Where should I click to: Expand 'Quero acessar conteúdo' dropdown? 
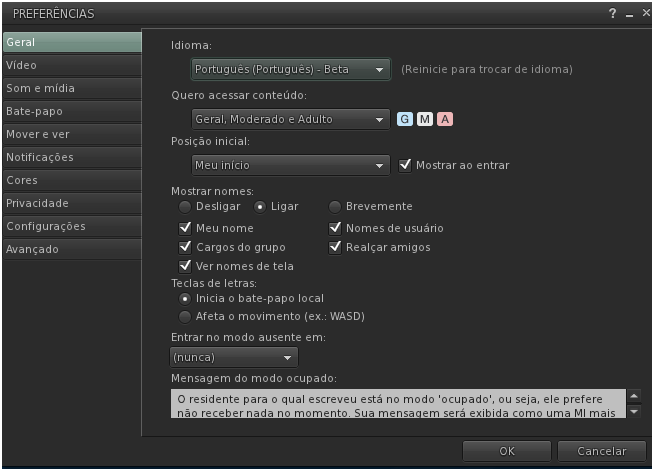click(x=289, y=120)
